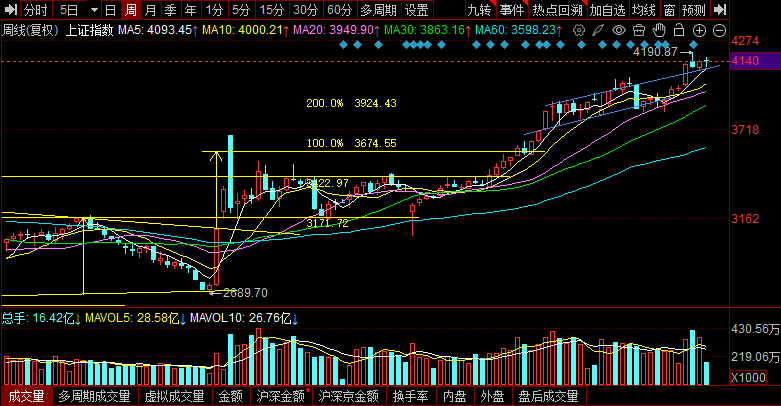Screen dimensions: 781x406
Task: Select the 周 weekly K-line tab
Action: (x=130, y=10)
